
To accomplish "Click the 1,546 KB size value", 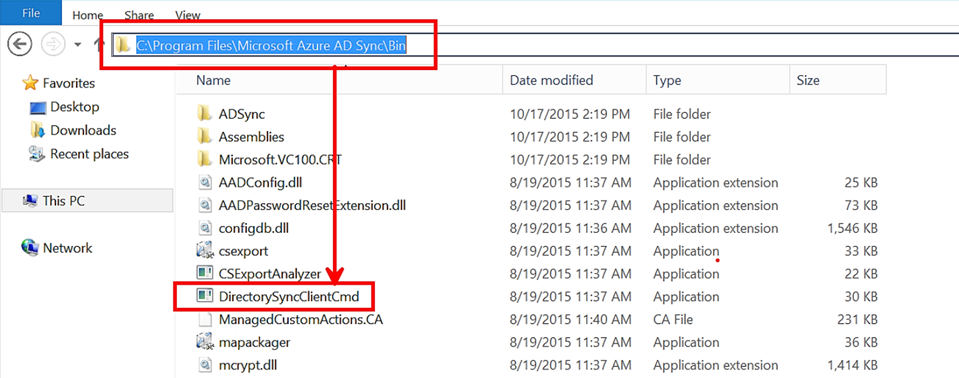I will [x=854, y=228].
